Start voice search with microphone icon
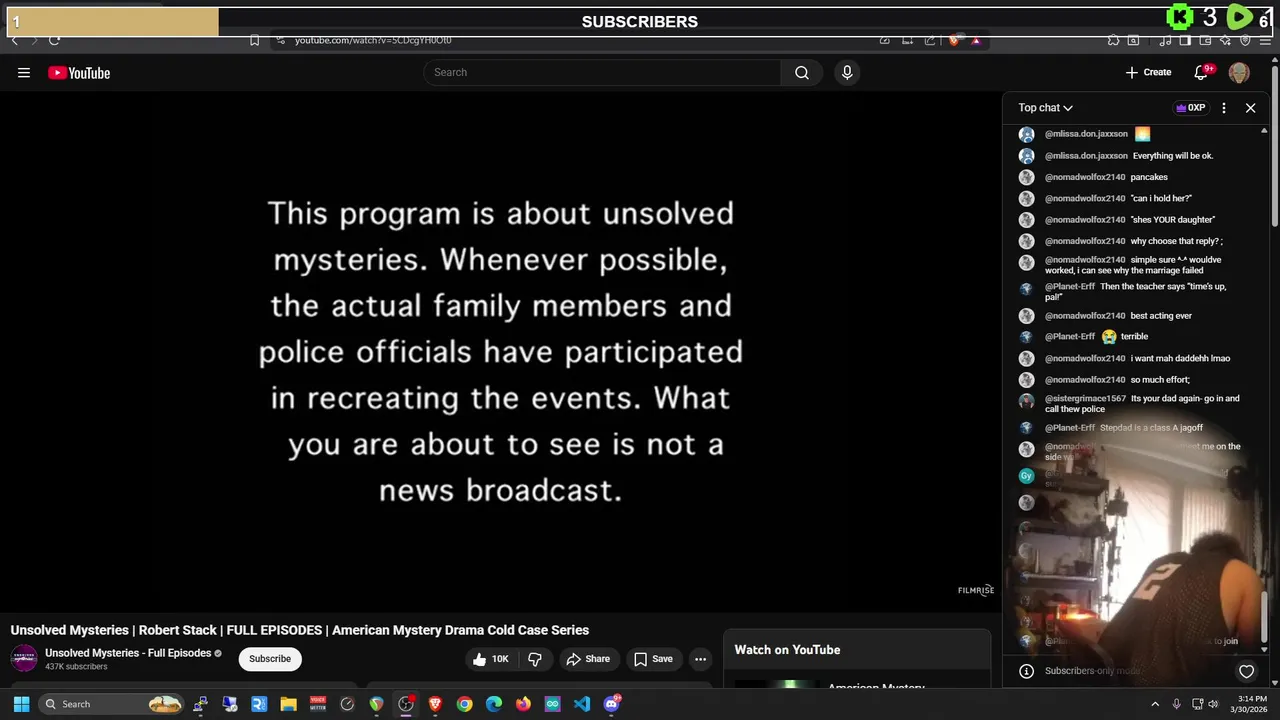The width and height of the screenshot is (1280, 720). (x=847, y=72)
